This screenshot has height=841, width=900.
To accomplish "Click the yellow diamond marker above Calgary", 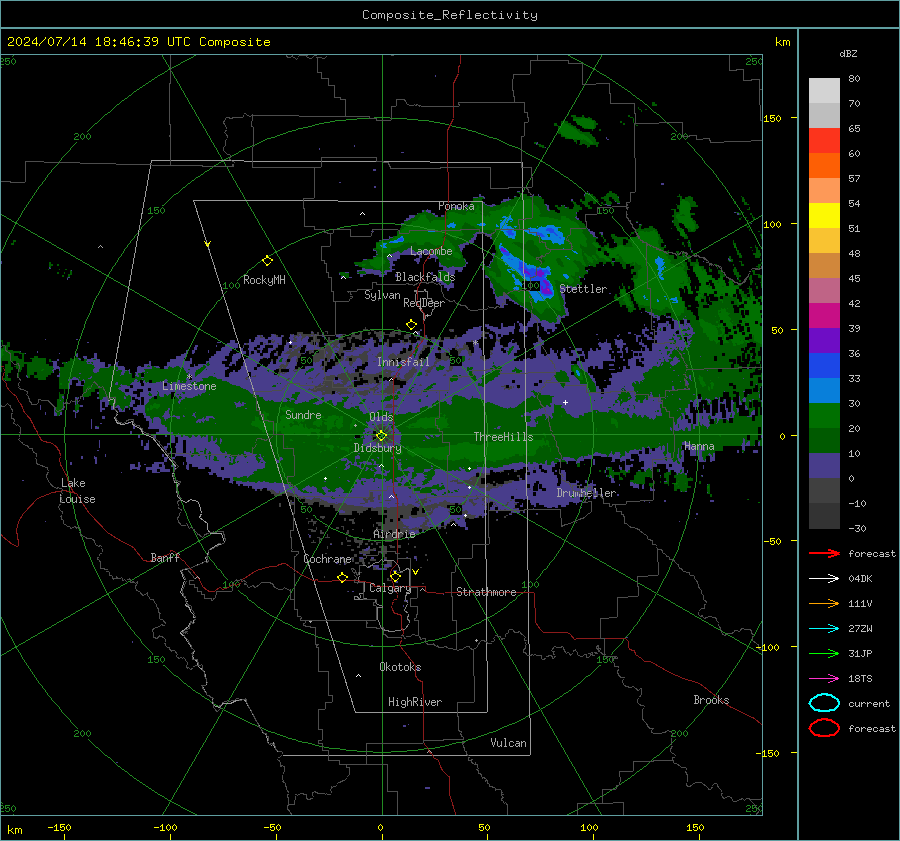I will tap(395, 576).
